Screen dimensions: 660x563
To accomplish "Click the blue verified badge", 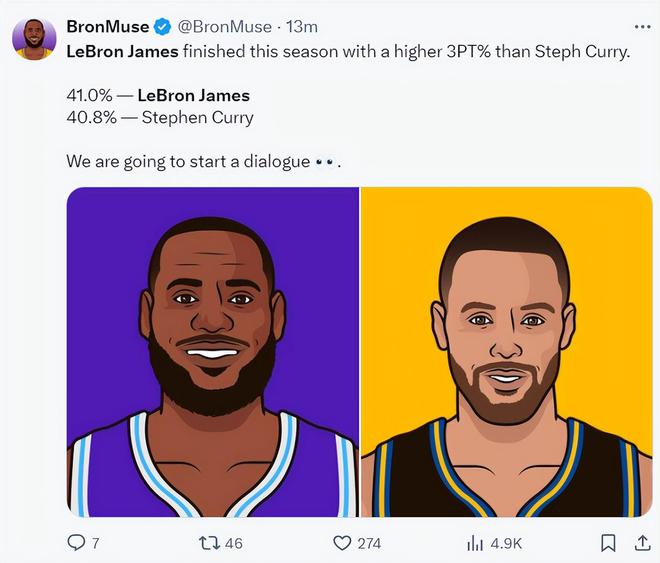I will click(x=162, y=27).
